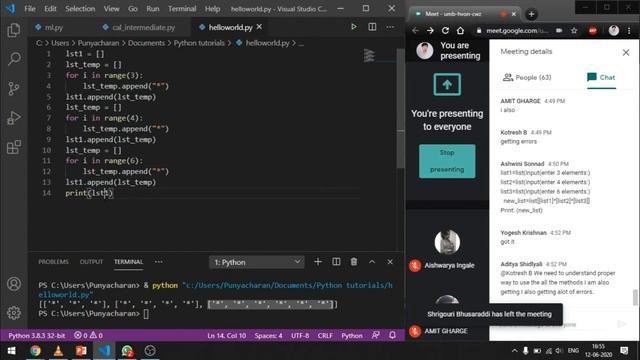
Task: Kill the terminal with trash icon
Action: point(354,262)
